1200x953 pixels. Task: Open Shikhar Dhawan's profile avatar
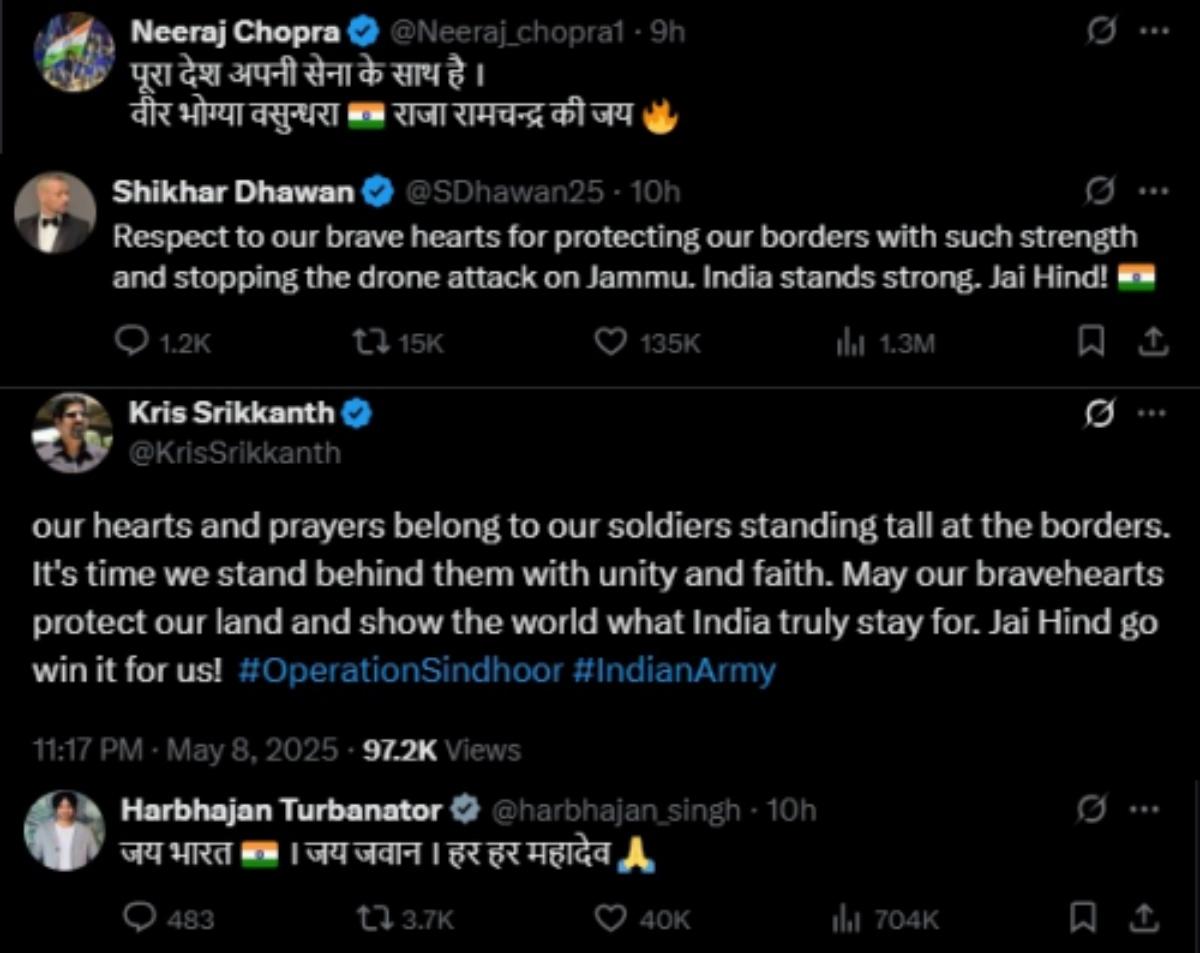click(56, 212)
